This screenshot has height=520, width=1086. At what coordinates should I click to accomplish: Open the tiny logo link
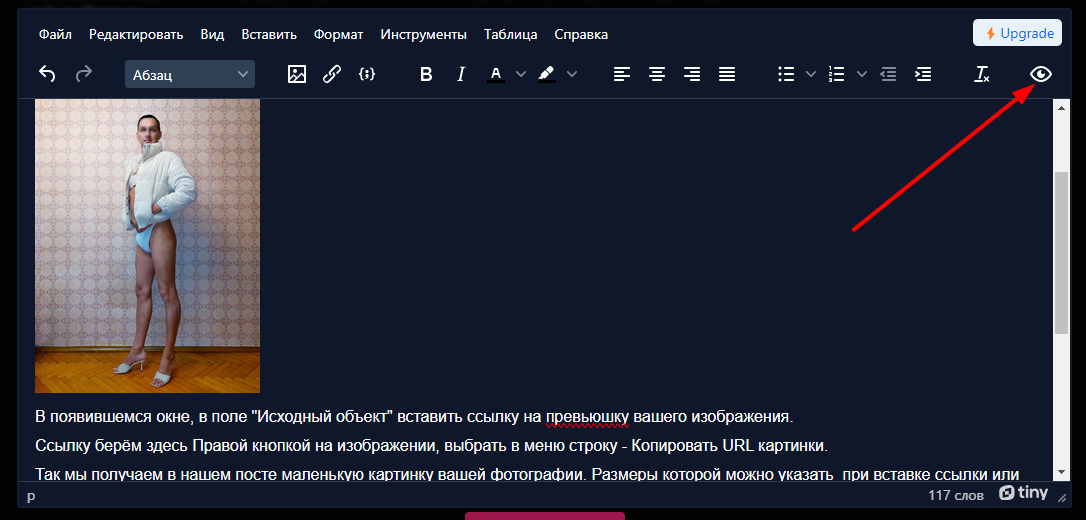[1022, 493]
